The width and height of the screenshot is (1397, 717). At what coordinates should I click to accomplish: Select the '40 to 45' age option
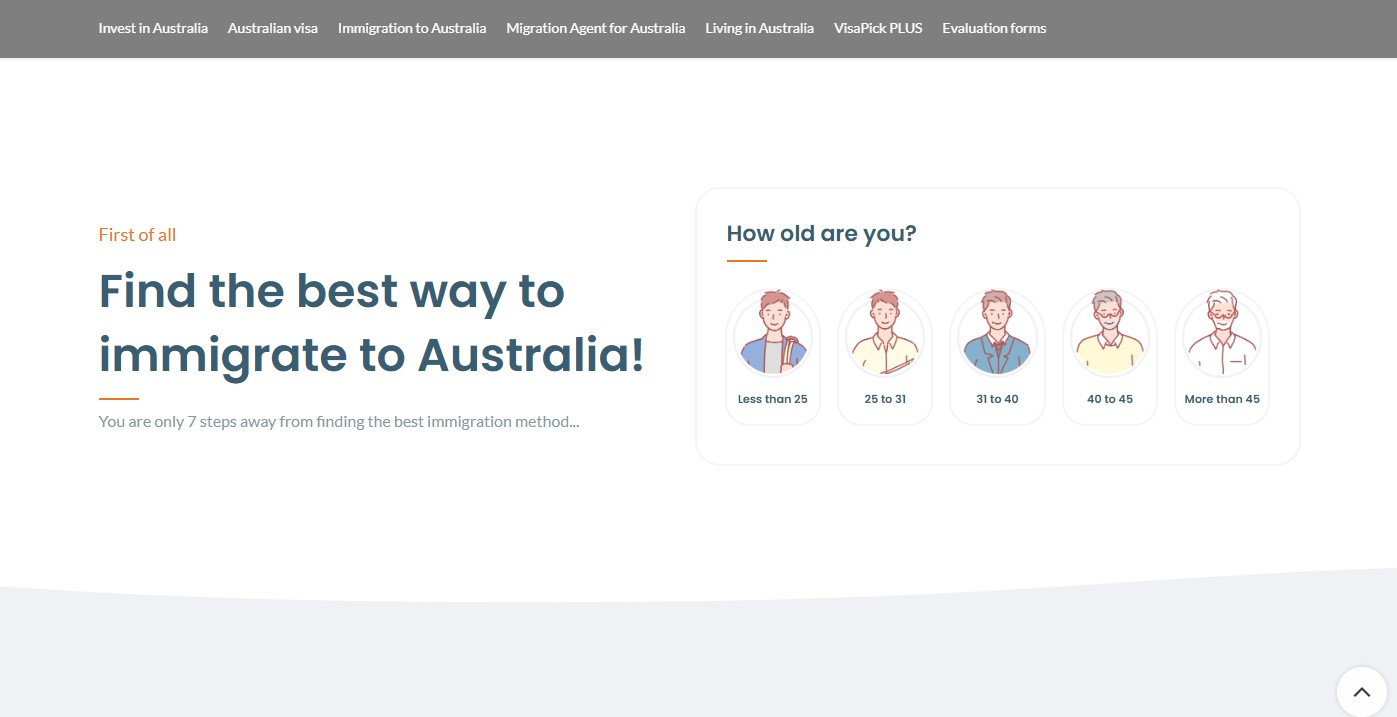tap(1110, 357)
